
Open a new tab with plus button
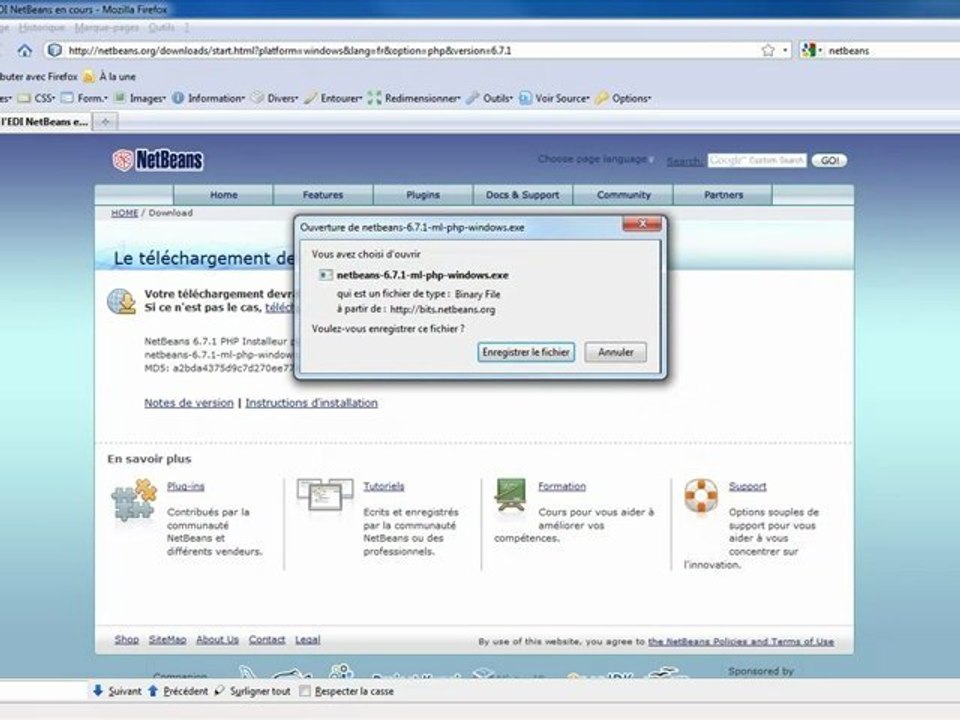[105, 122]
